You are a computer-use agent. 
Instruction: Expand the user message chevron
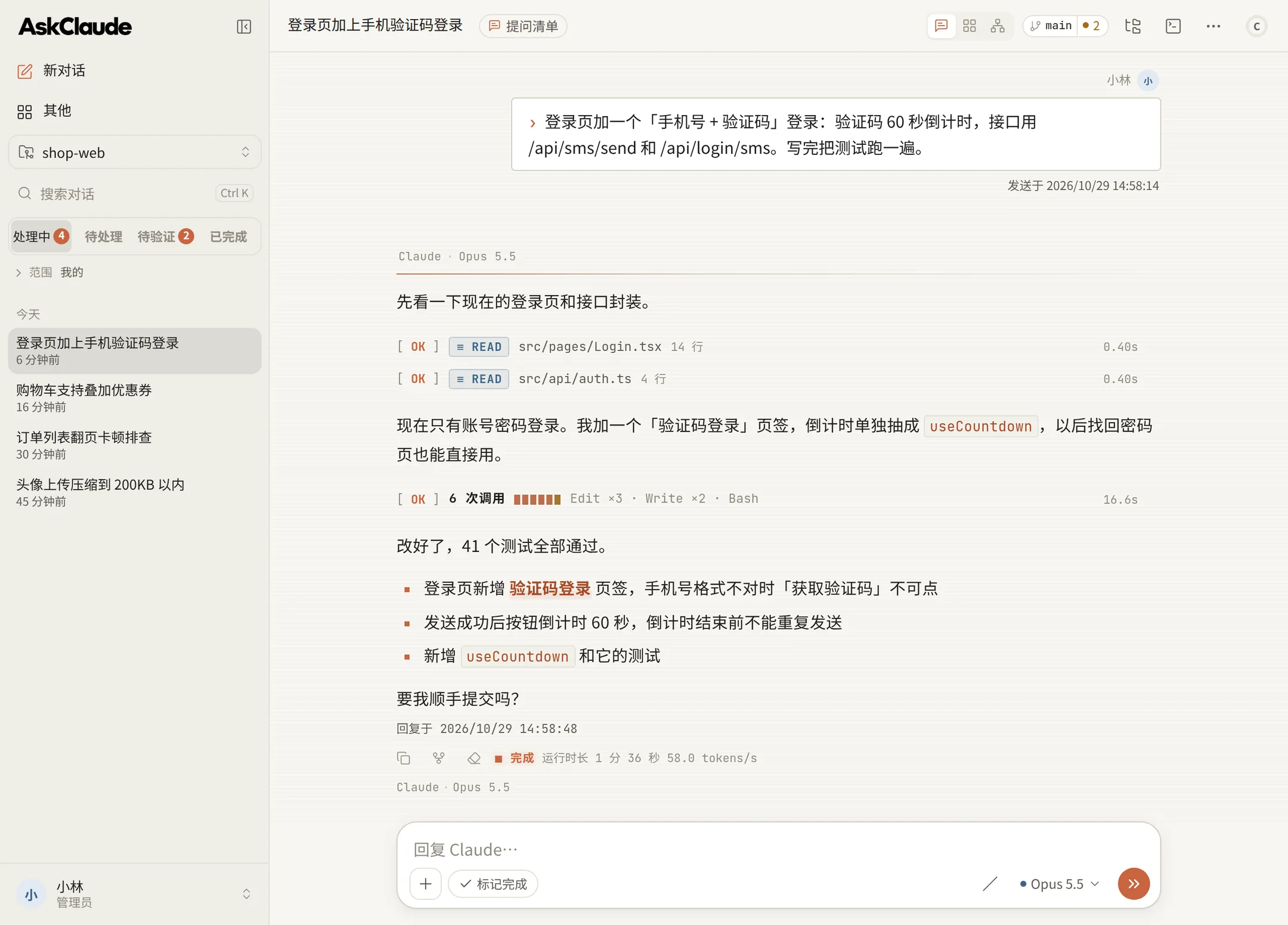coord(532,123)
